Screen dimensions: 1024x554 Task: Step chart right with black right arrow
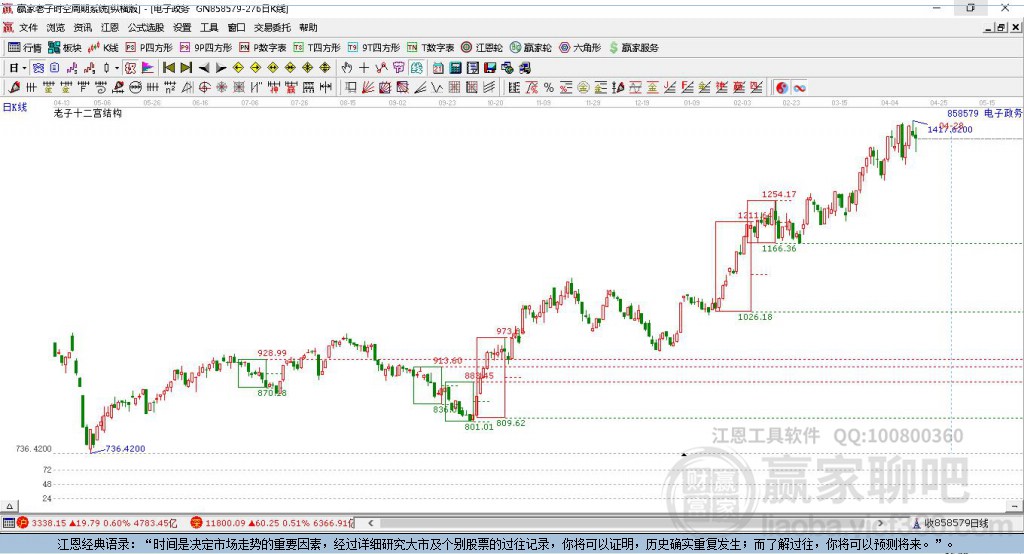[x=221, y=68]
